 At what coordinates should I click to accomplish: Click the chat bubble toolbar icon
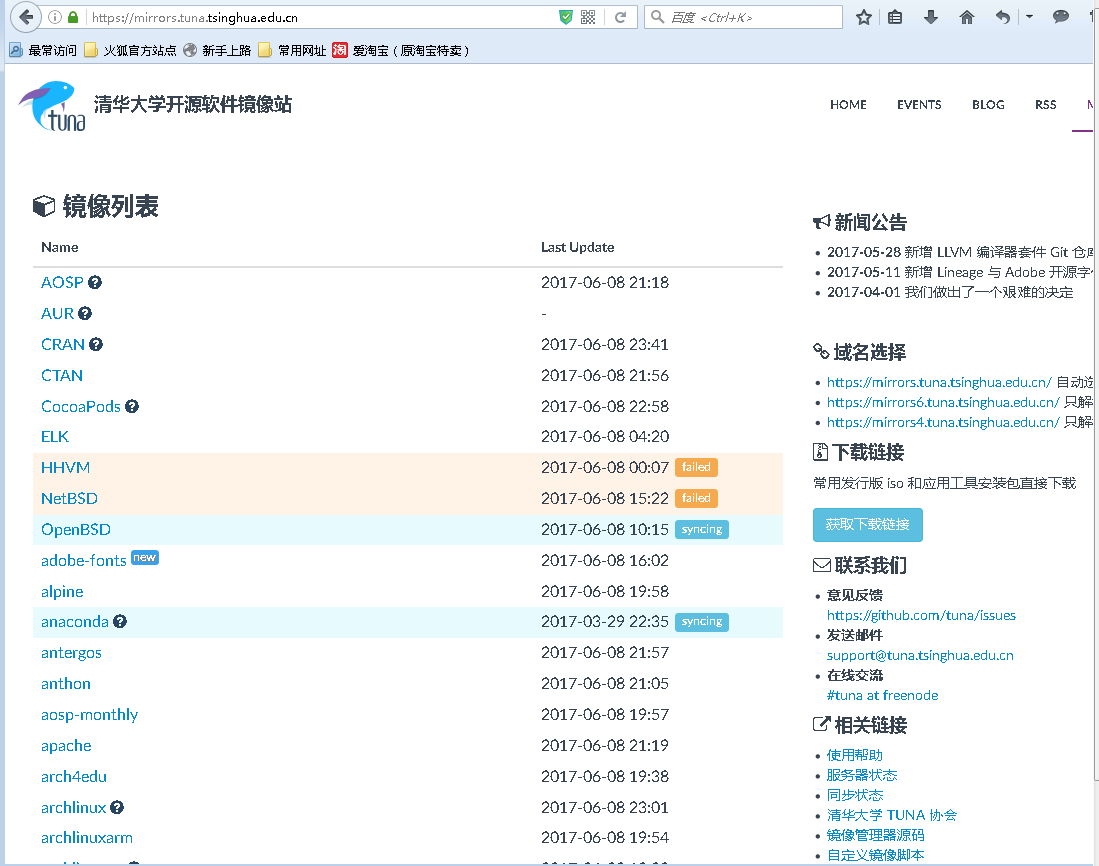(1060, 17)
